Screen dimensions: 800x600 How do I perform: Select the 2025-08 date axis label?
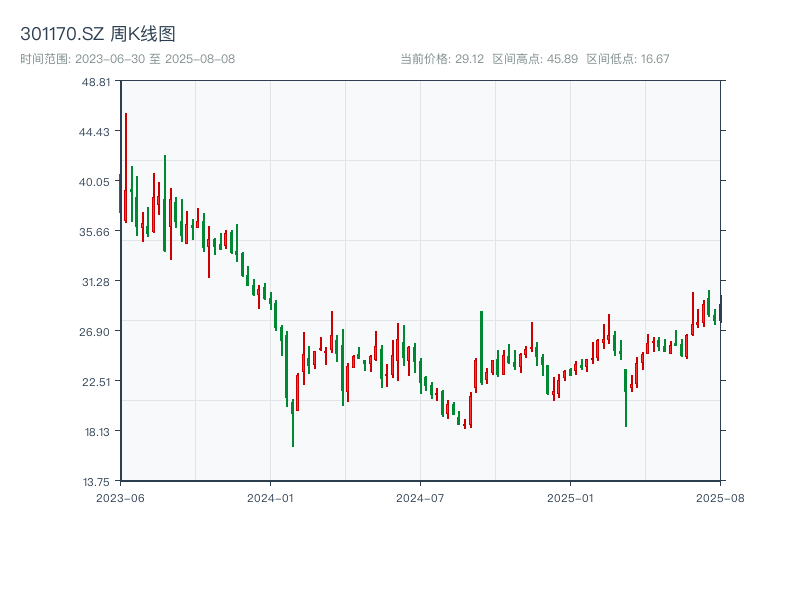[720, 497]
